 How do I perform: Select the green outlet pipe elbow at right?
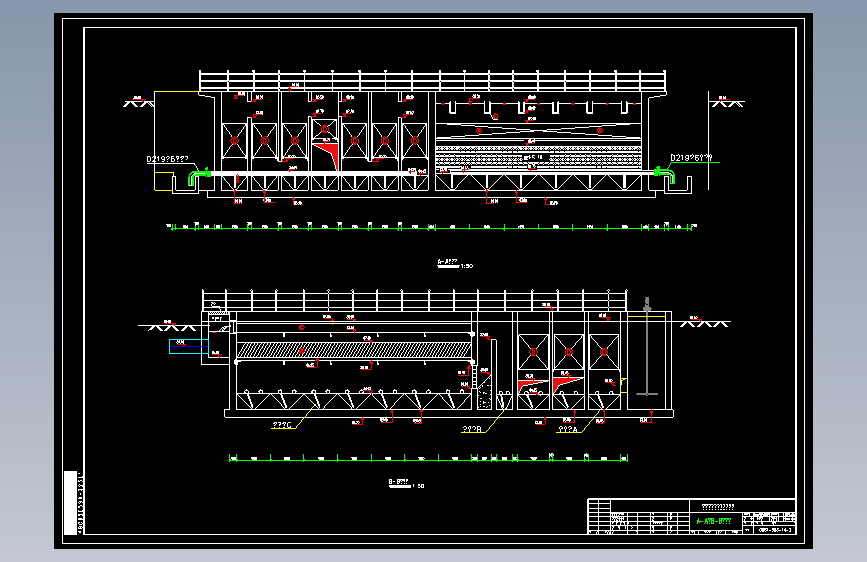point(665,174)
